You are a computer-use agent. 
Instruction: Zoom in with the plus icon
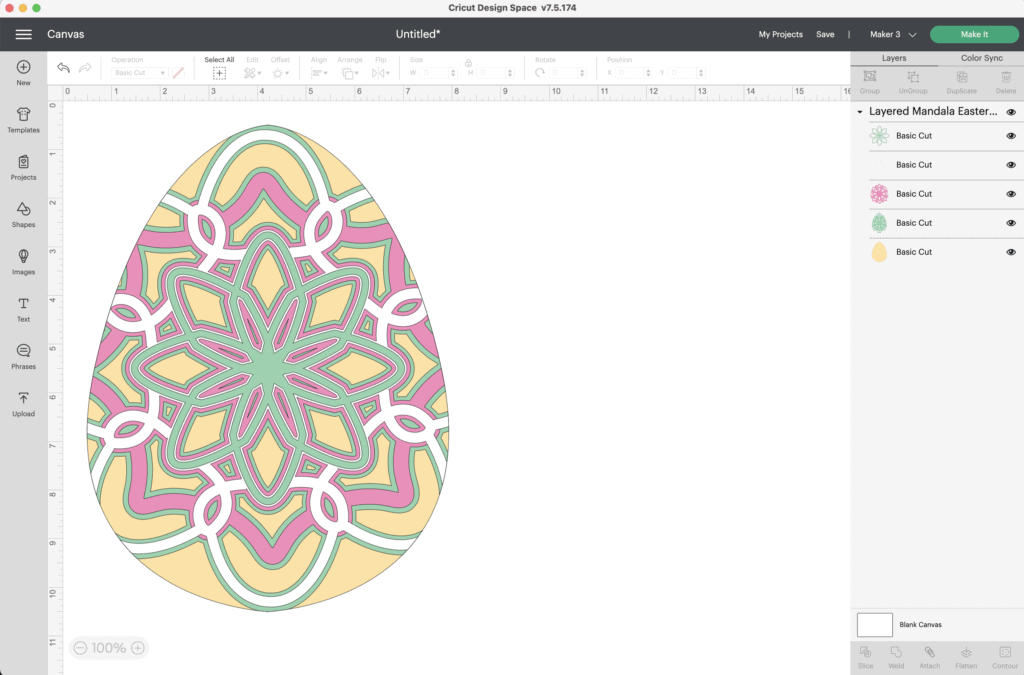point(138,648)
